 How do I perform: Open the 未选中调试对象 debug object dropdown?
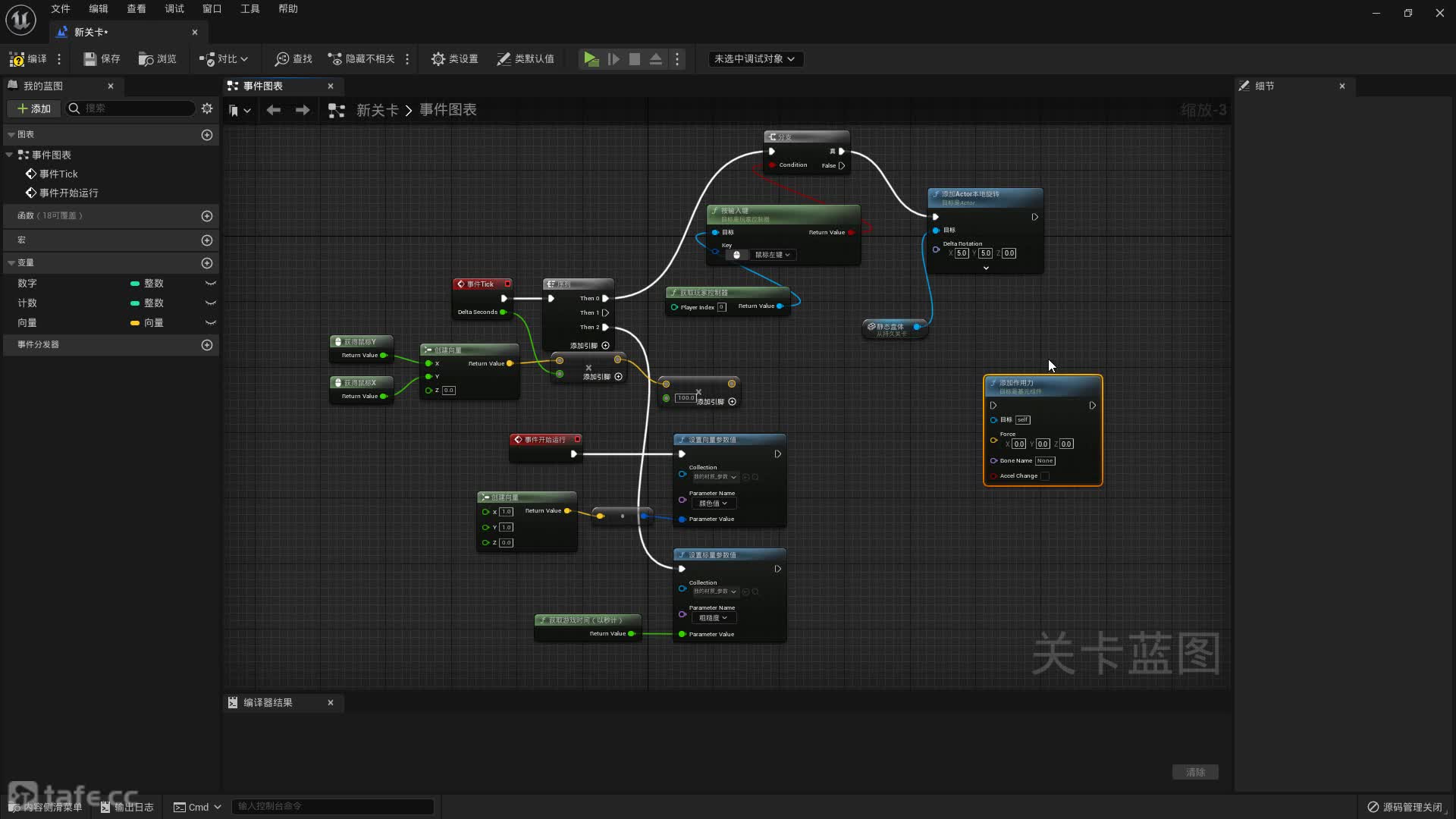tap(755, 58)
